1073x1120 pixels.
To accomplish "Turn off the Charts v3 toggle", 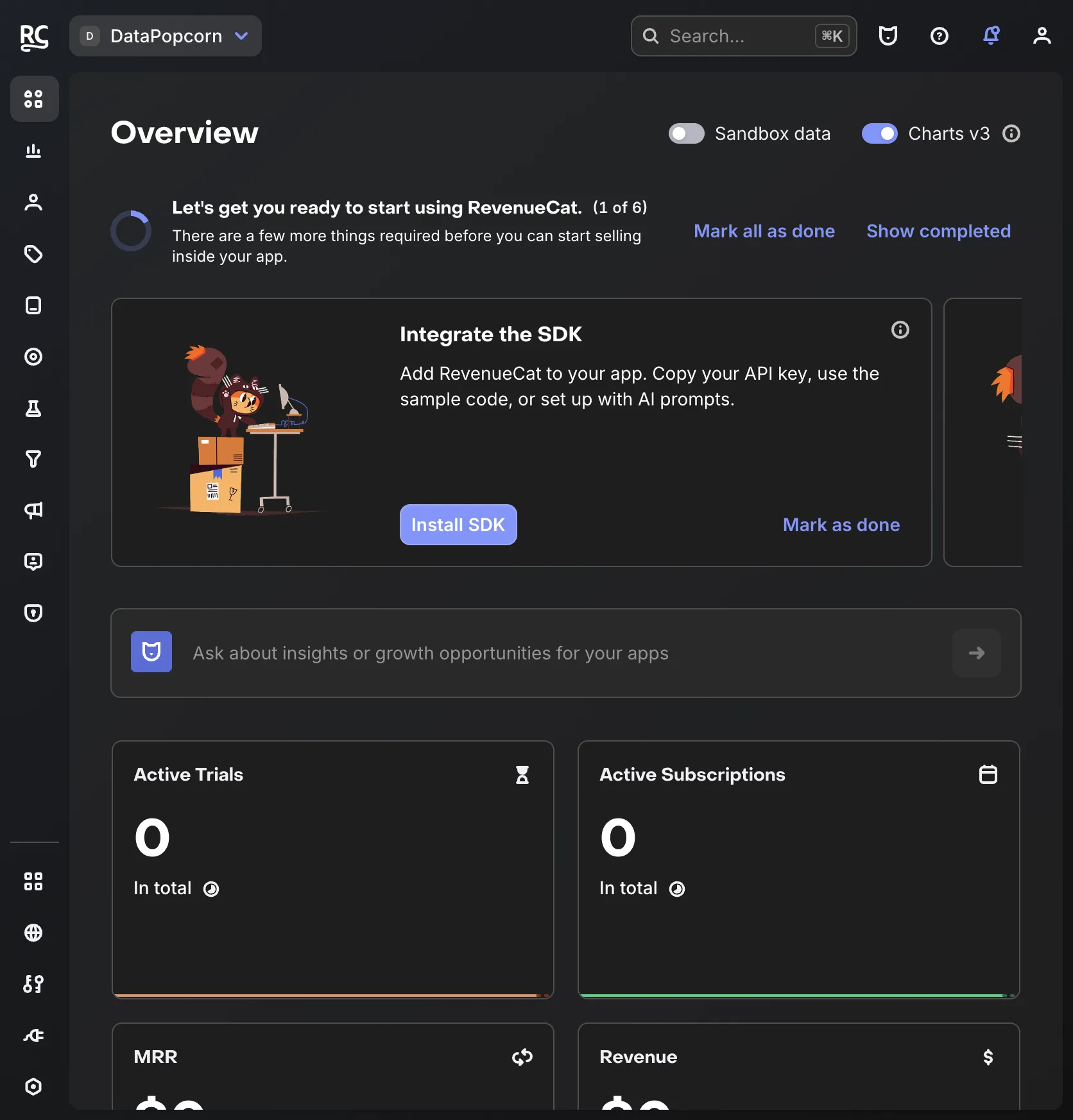I will pyautogui.click(x=880, y=133).
